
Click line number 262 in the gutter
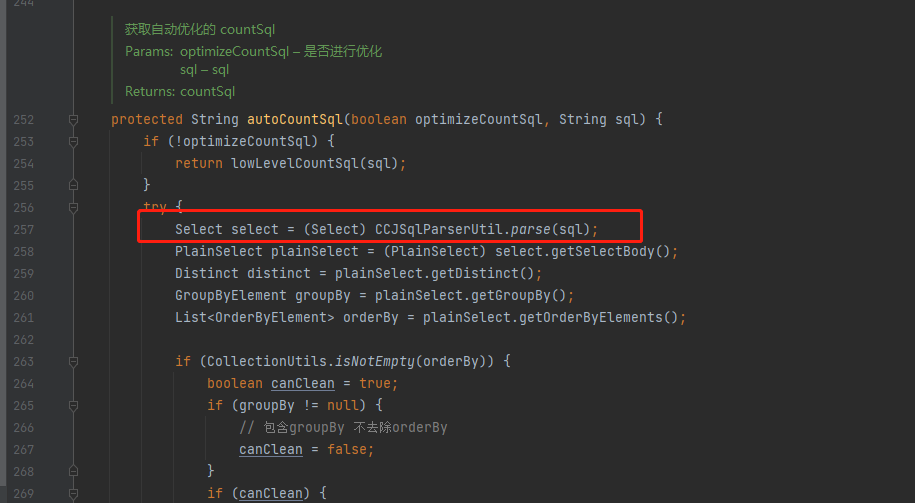pyautogui.click(x=24, y=340)
